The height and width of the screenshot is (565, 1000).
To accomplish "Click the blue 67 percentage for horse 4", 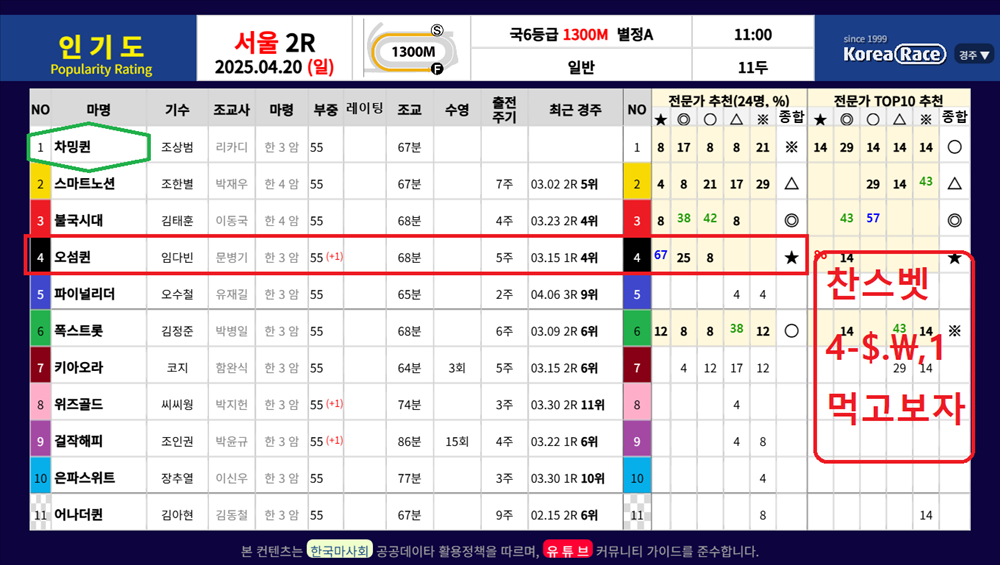I will point(661,255).
